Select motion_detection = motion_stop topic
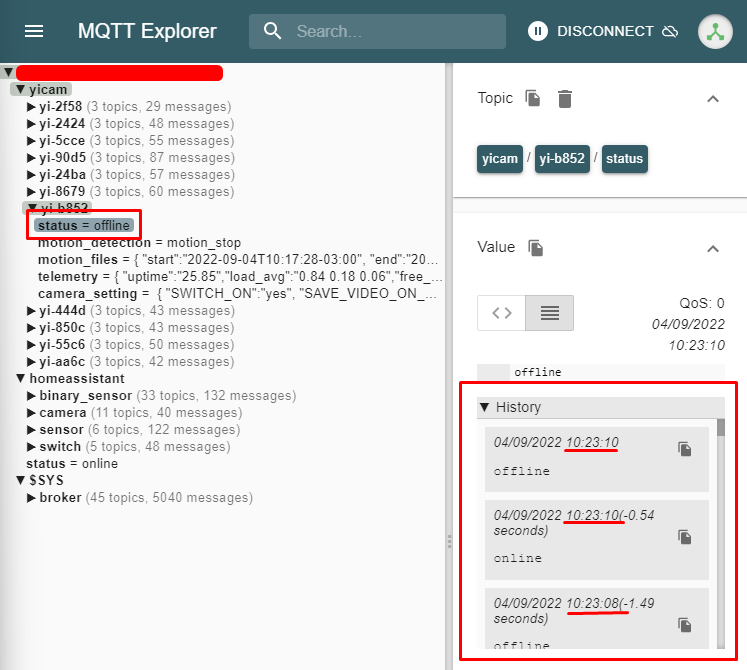 coord(139,243)
